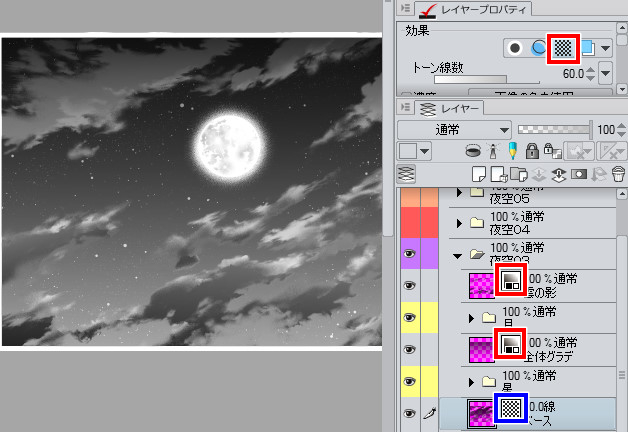Switch to the レイヤー tab
This screenshot has height=432, width=628.
449,108
